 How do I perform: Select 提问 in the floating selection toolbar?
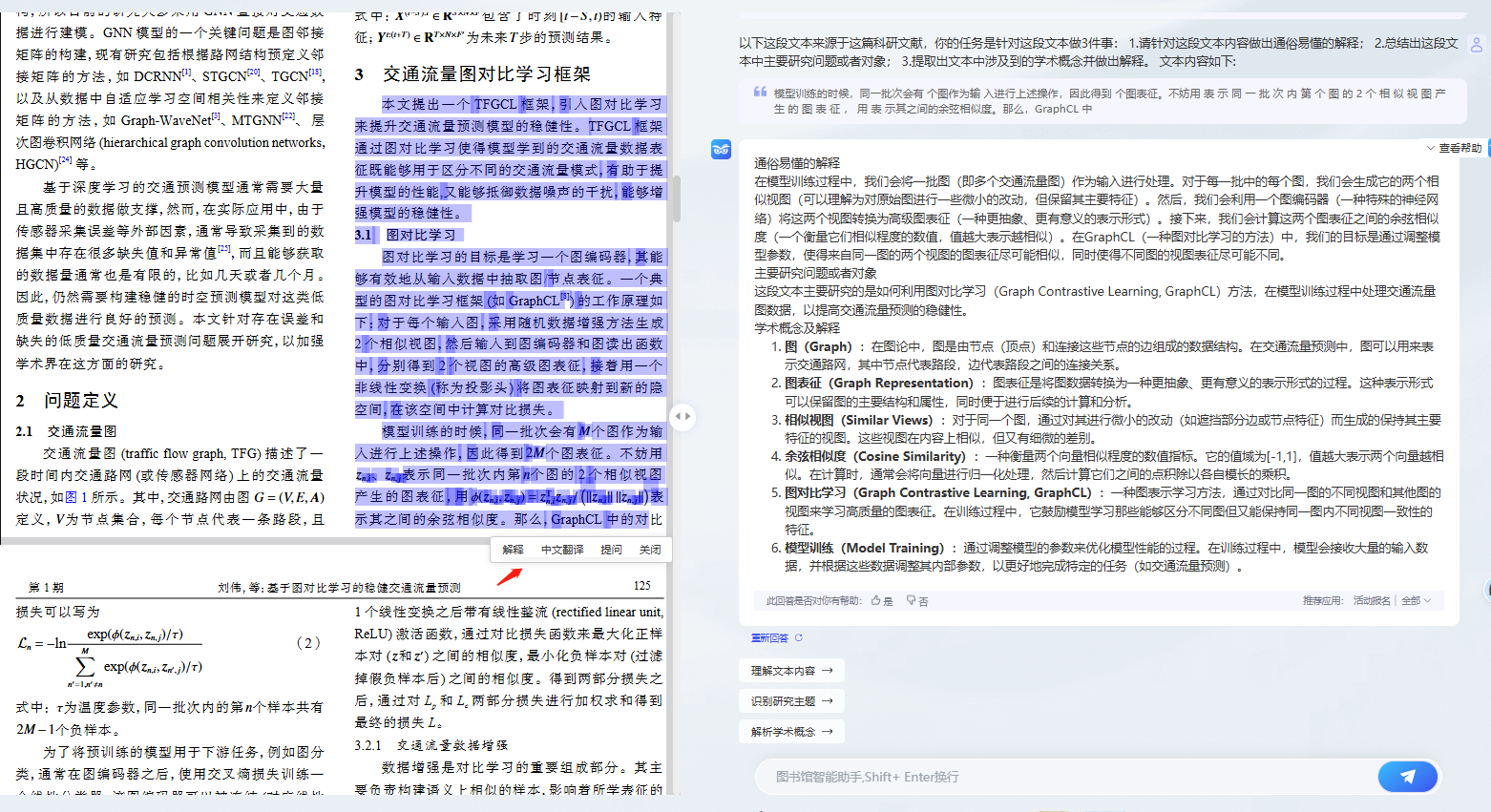(x=611, y=550)
